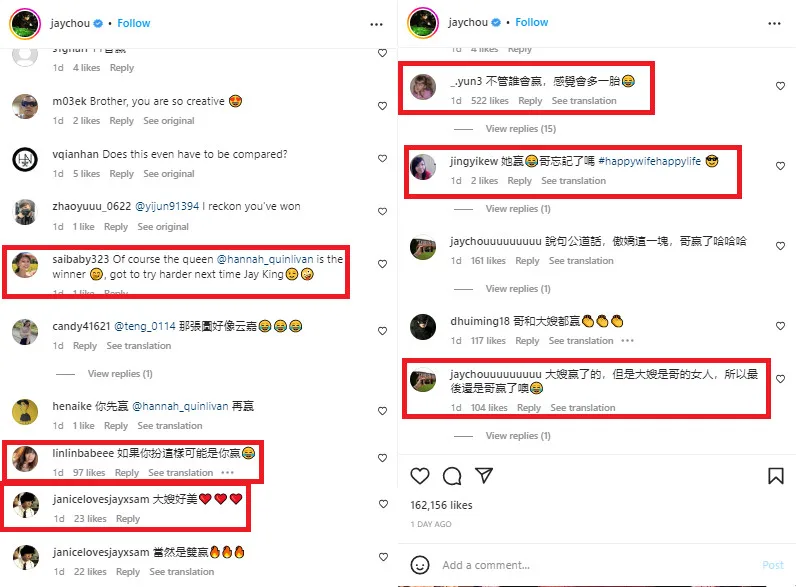Screen dimensions: 796x587
Task: Reply to vqianhan's comment
Action: (x=121, y=174)
